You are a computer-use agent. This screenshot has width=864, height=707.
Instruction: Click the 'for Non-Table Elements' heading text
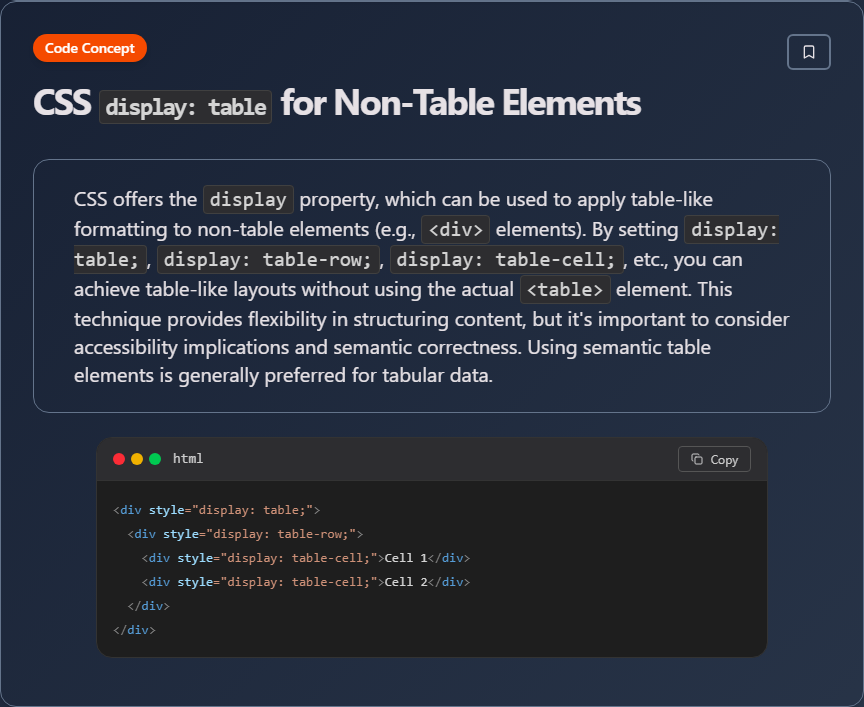pyautogui.click(x=461, y=103)
